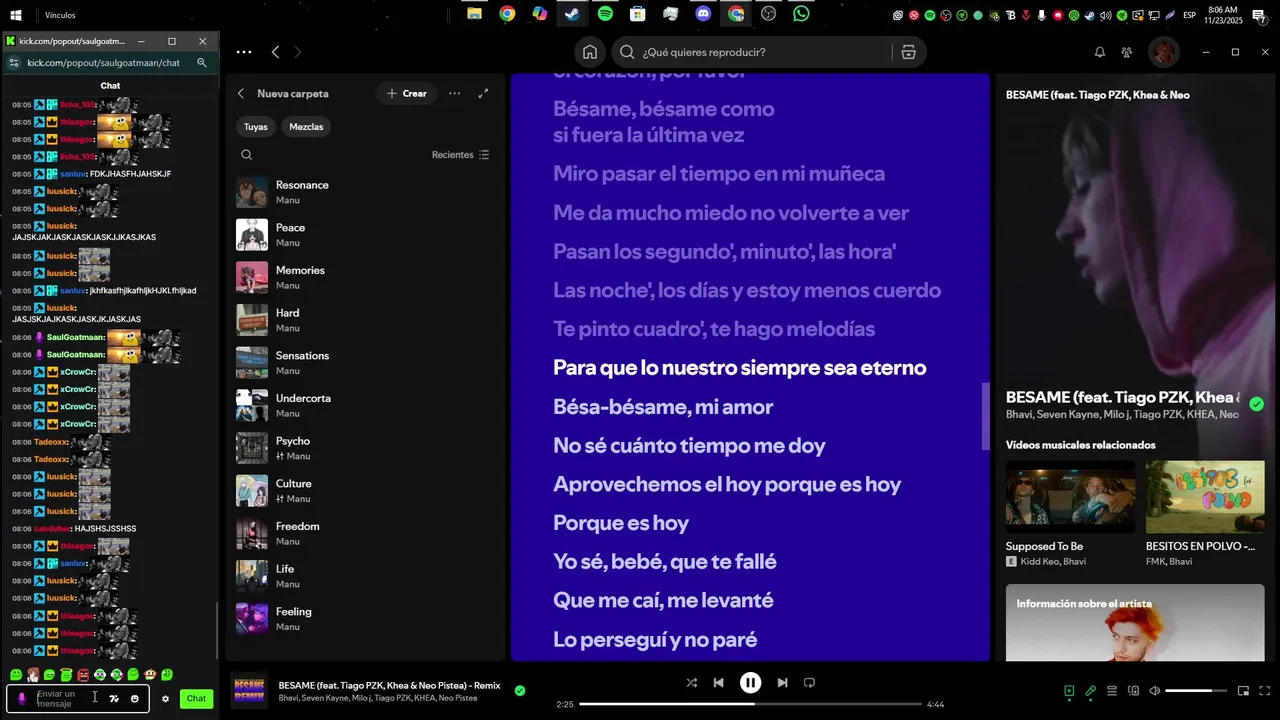Click the purple microphone icon in chat box
Viewport: 1280px width, 720px height.
[22, 699]
